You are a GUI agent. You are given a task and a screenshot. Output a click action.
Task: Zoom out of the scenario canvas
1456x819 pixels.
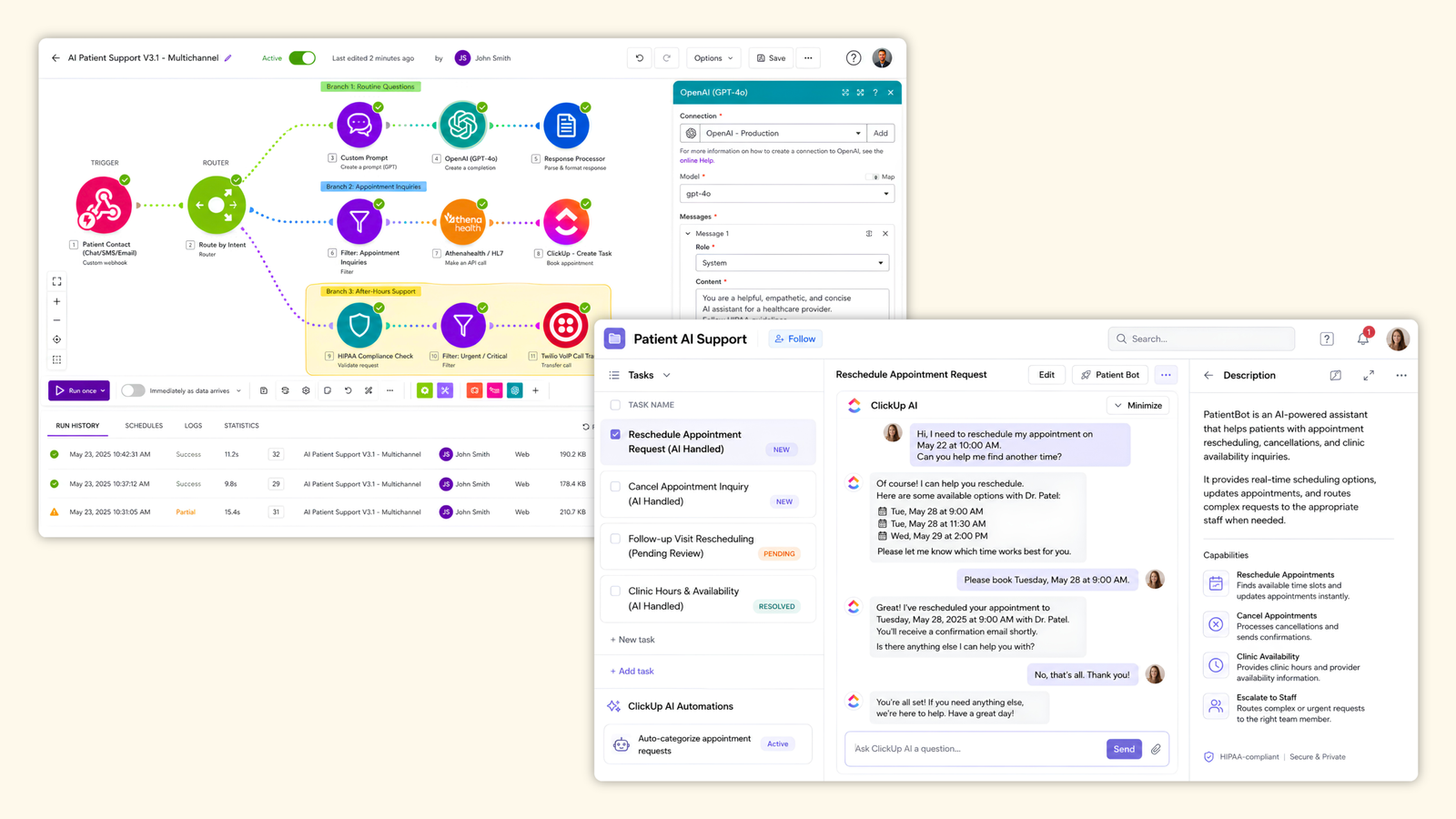pos(56,320)
